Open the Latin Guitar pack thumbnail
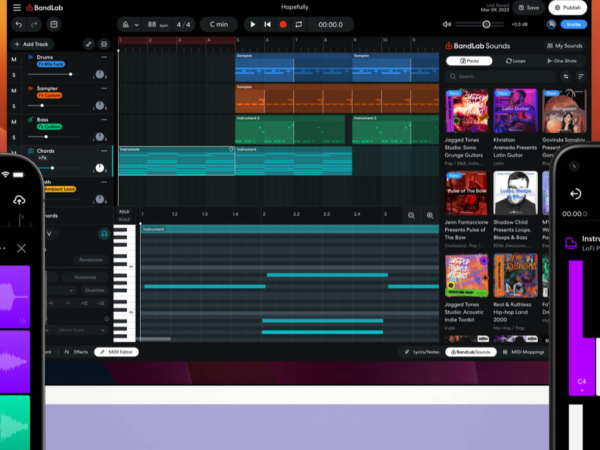Screen dimensions: 600x450 pos(515,111)
